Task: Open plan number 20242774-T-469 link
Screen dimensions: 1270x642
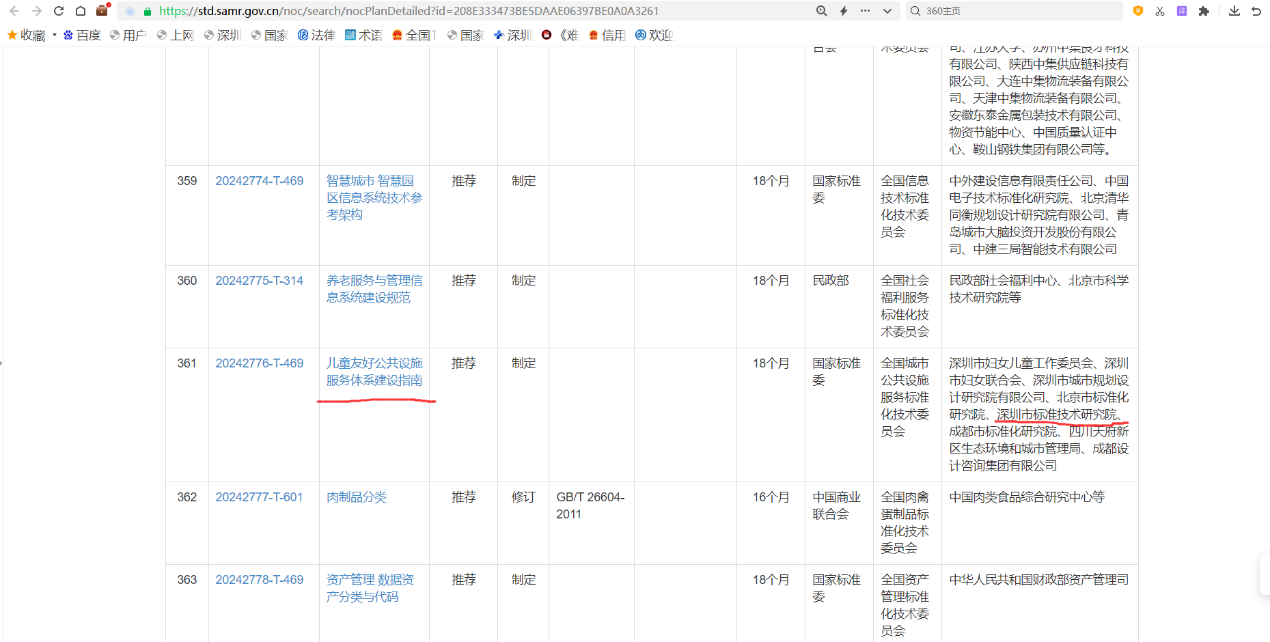Action: tap(259, 181)
